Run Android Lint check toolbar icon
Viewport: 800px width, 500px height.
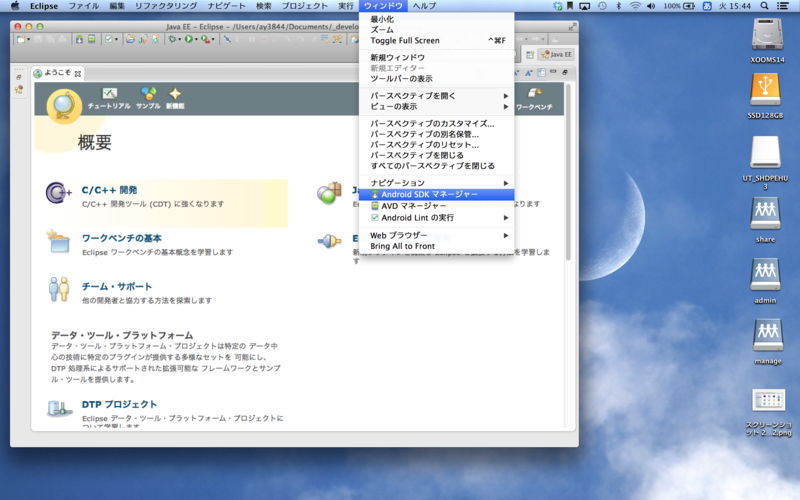109,39
